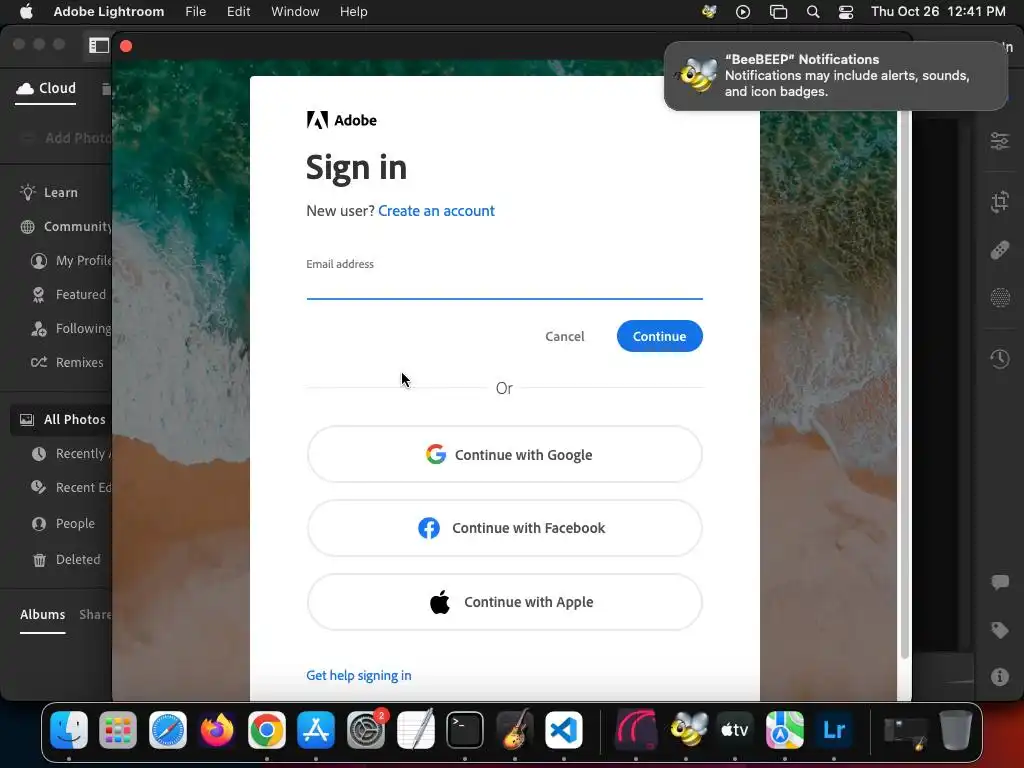Choose Continue with Google
This screenshot has height=768, width=1024.
[x=504, y=455]
